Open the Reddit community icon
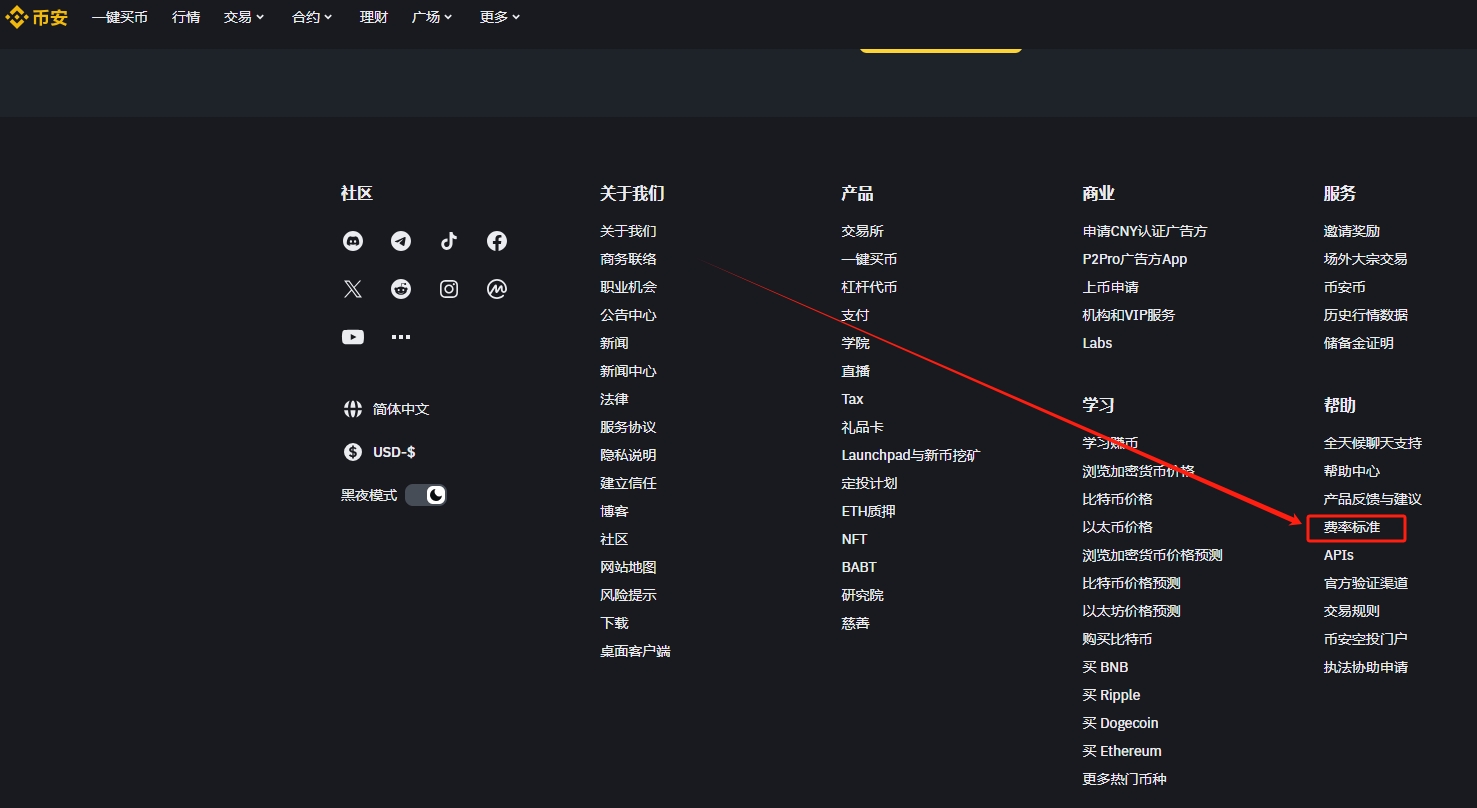This screenshot has height=808, width=1477. 401,289
